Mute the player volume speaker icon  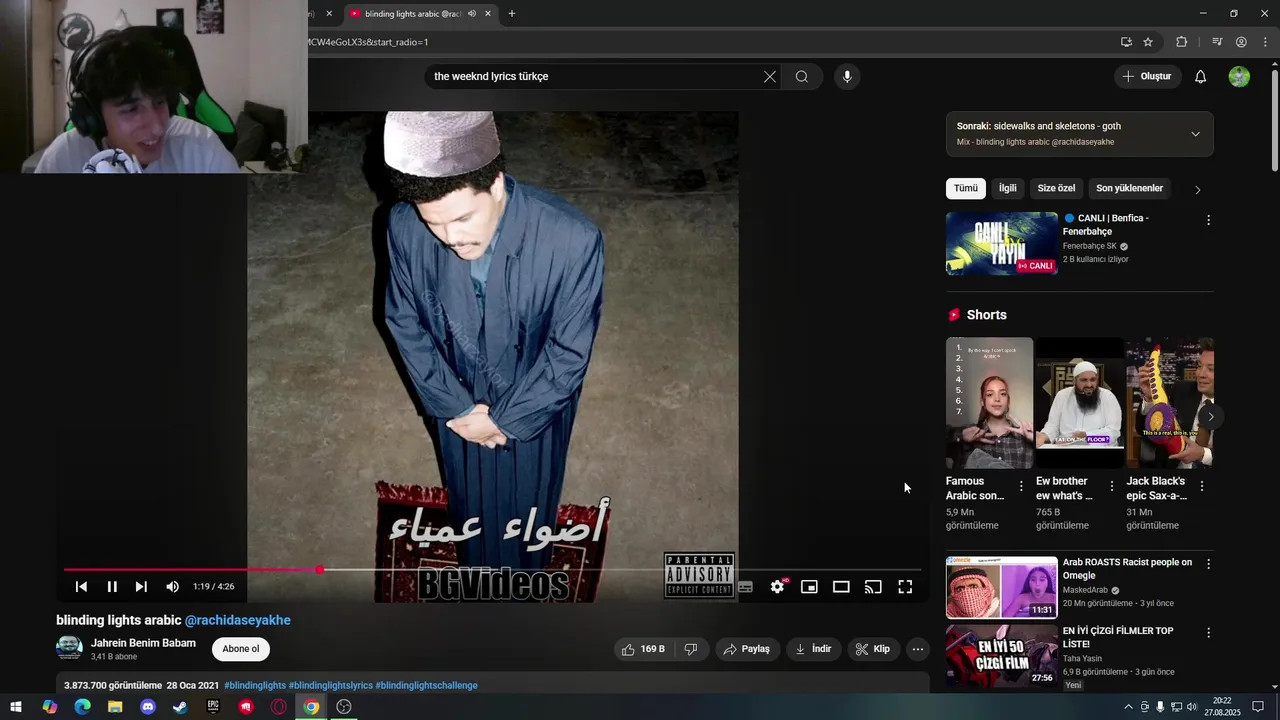coord(172,587)
